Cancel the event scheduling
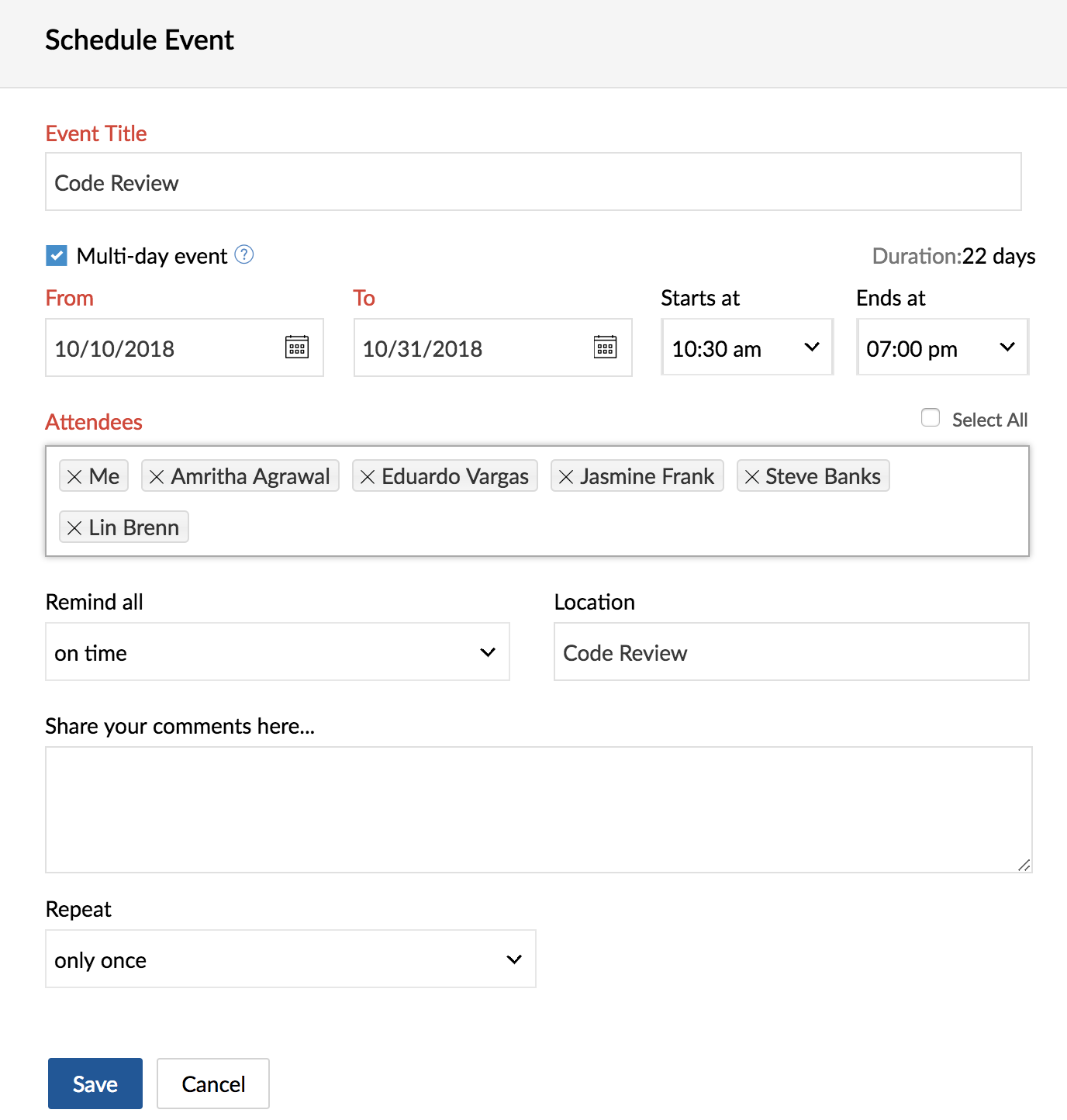Screen dimensions: 1067x1120 [213, 1084]
